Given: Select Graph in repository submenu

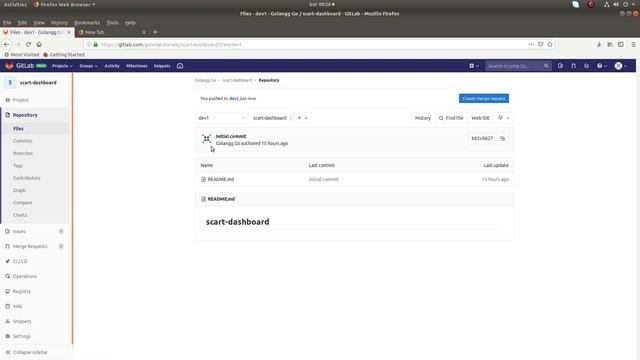Looking at the screenshot, I should 19,190.
